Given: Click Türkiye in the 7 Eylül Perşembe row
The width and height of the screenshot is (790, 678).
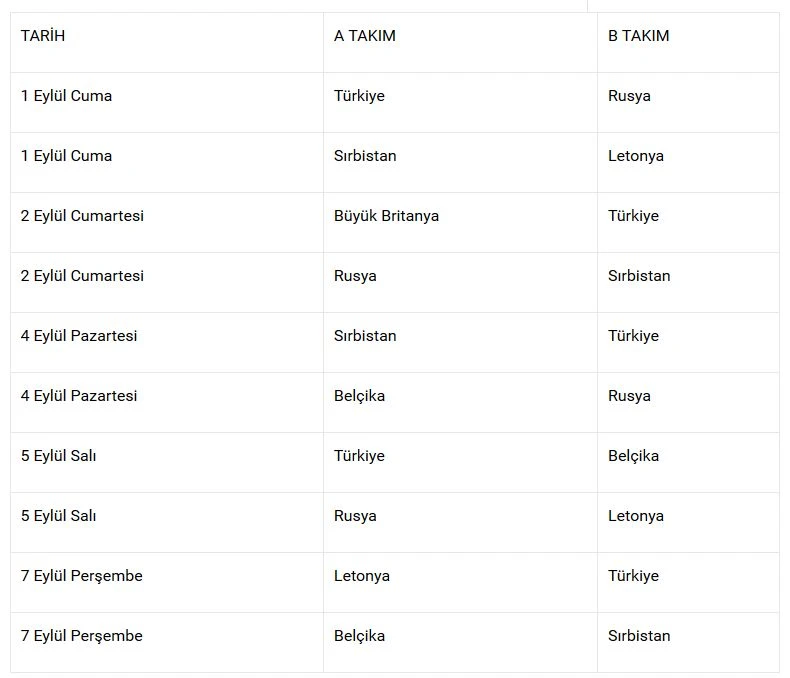Looking at the screenshot, I should 633,576.
